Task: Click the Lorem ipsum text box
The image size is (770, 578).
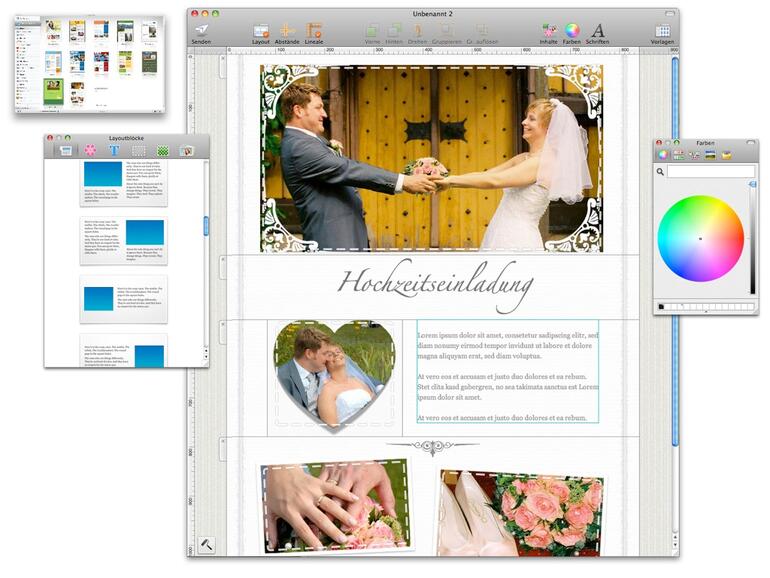Action: 508,371
